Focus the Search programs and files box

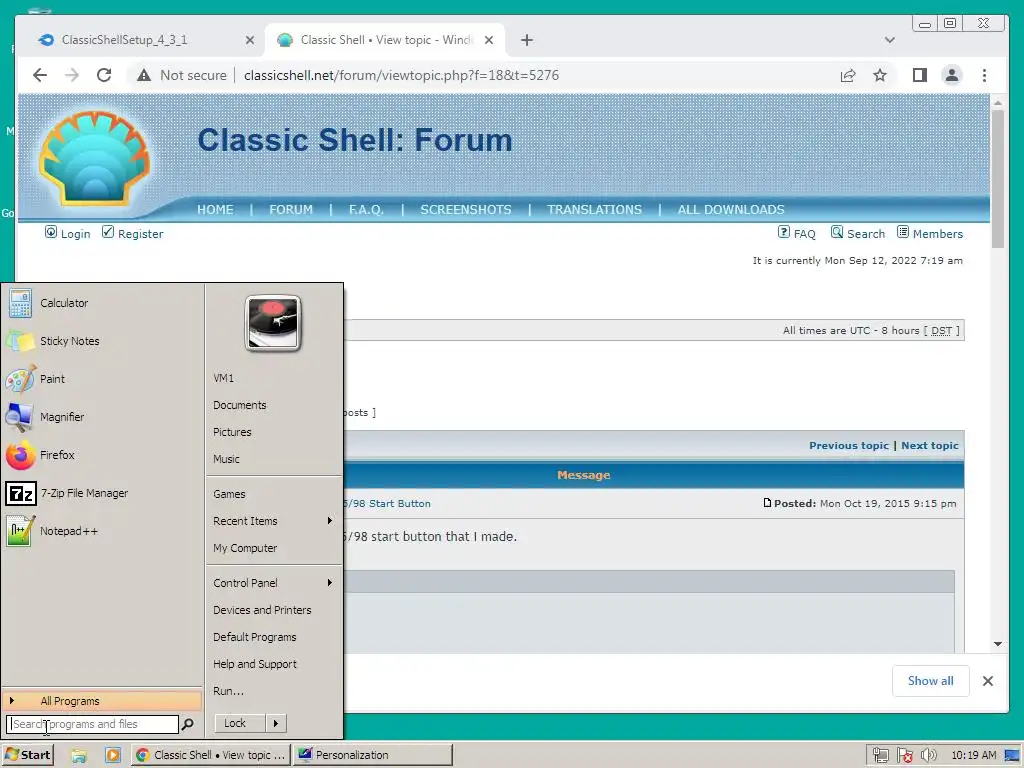[x=93, y=724]
